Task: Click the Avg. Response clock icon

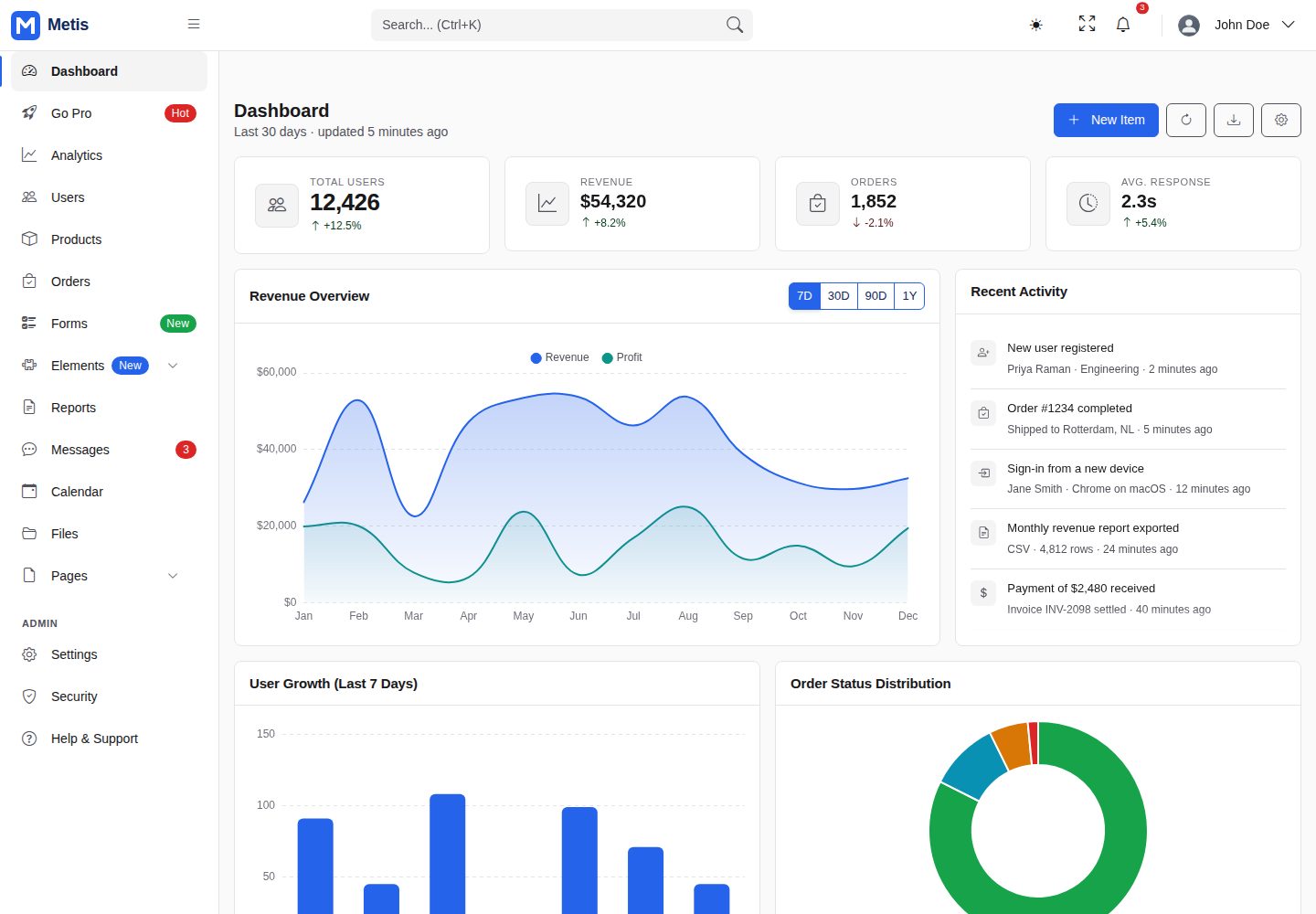Action: click(x=1088, y=204)
